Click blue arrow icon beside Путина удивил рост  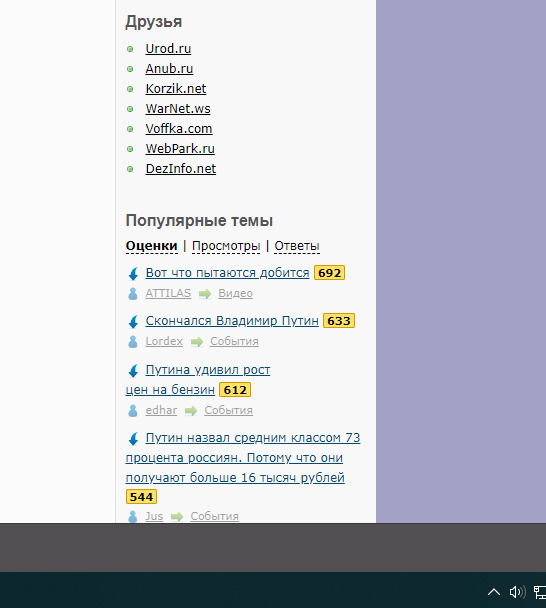pyautogui.click(x=133, y=371)
